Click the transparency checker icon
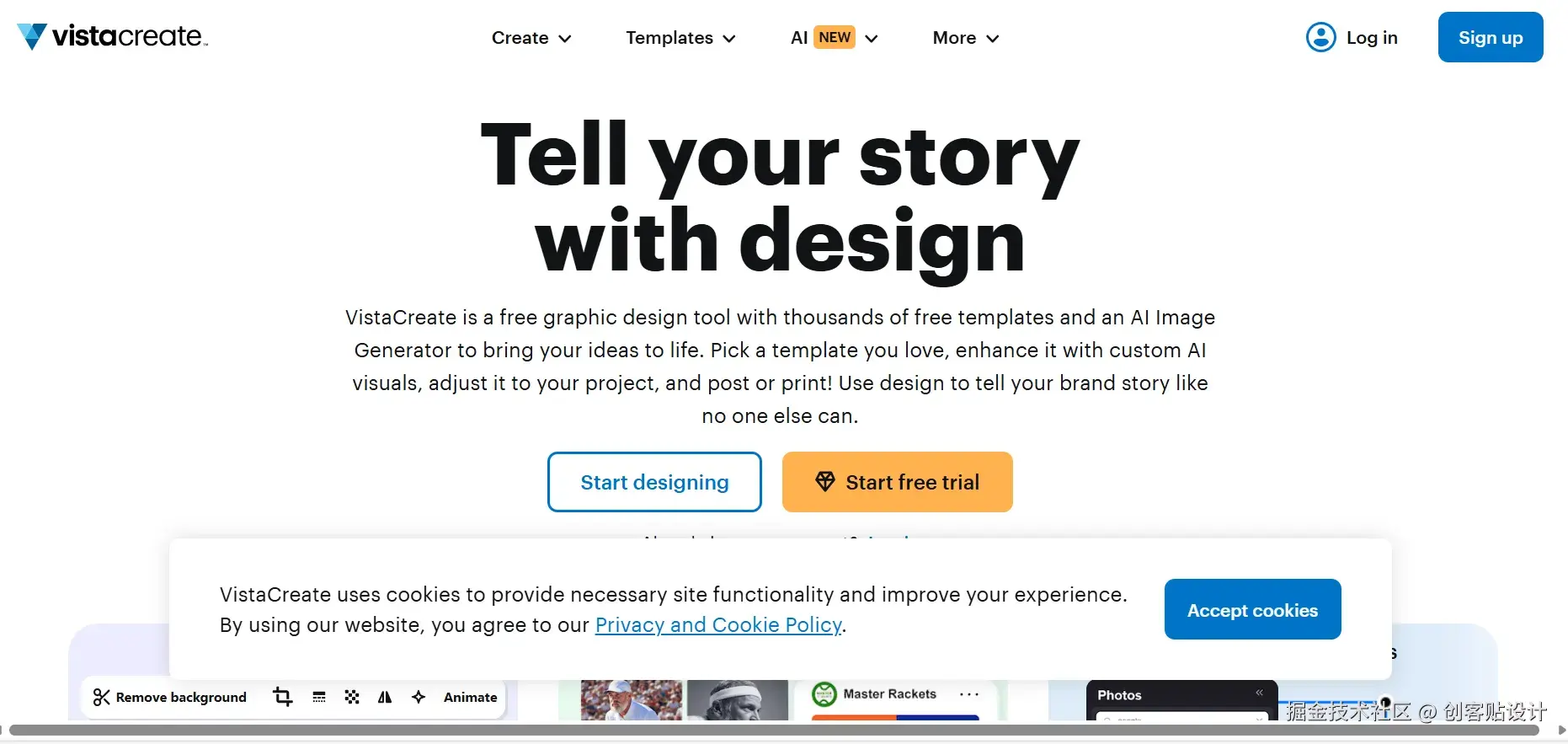Image resolution: width=1568 pixels, height=744 pixels. click(352, 697)
